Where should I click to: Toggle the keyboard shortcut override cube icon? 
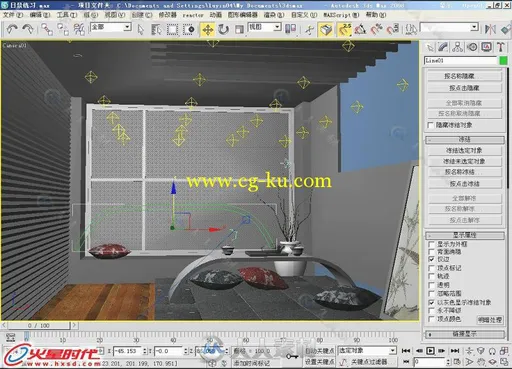pos(326,30)
